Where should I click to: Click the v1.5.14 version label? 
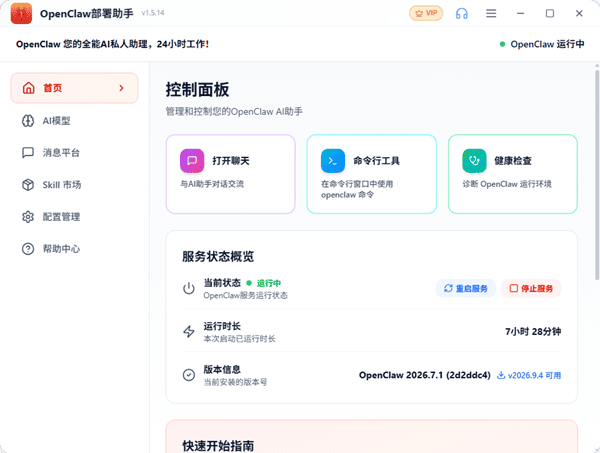[153, 13]
